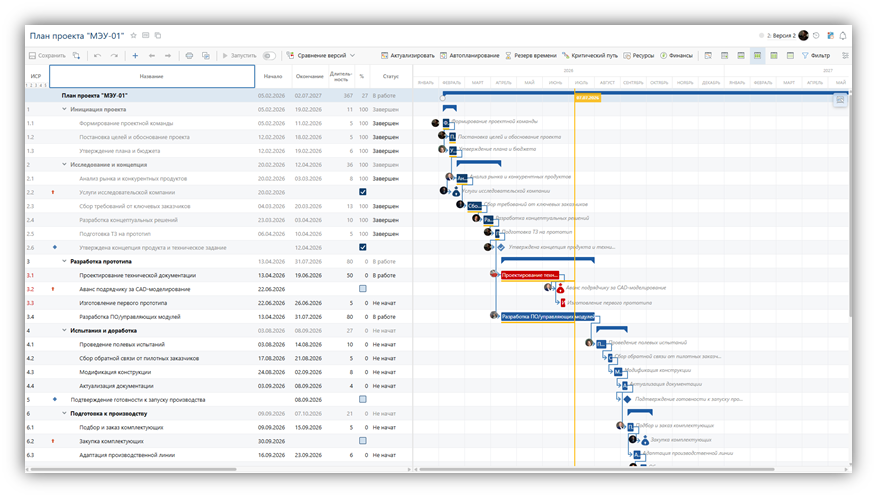Image resolution: width=877 pixels, height=498 pixels.
Task: Toggle the switch next to Запустить
Action: (269, 55)
